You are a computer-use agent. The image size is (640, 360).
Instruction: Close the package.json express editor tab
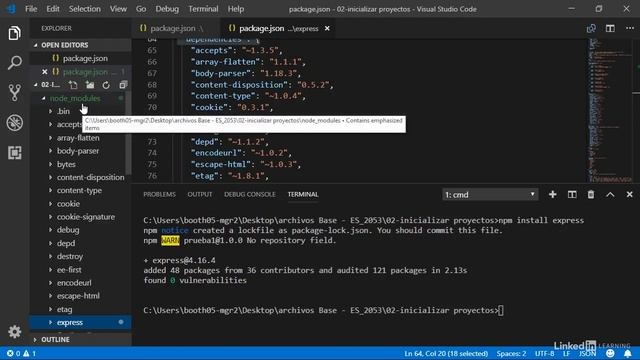pyautogui.click(x=327, y=28)
